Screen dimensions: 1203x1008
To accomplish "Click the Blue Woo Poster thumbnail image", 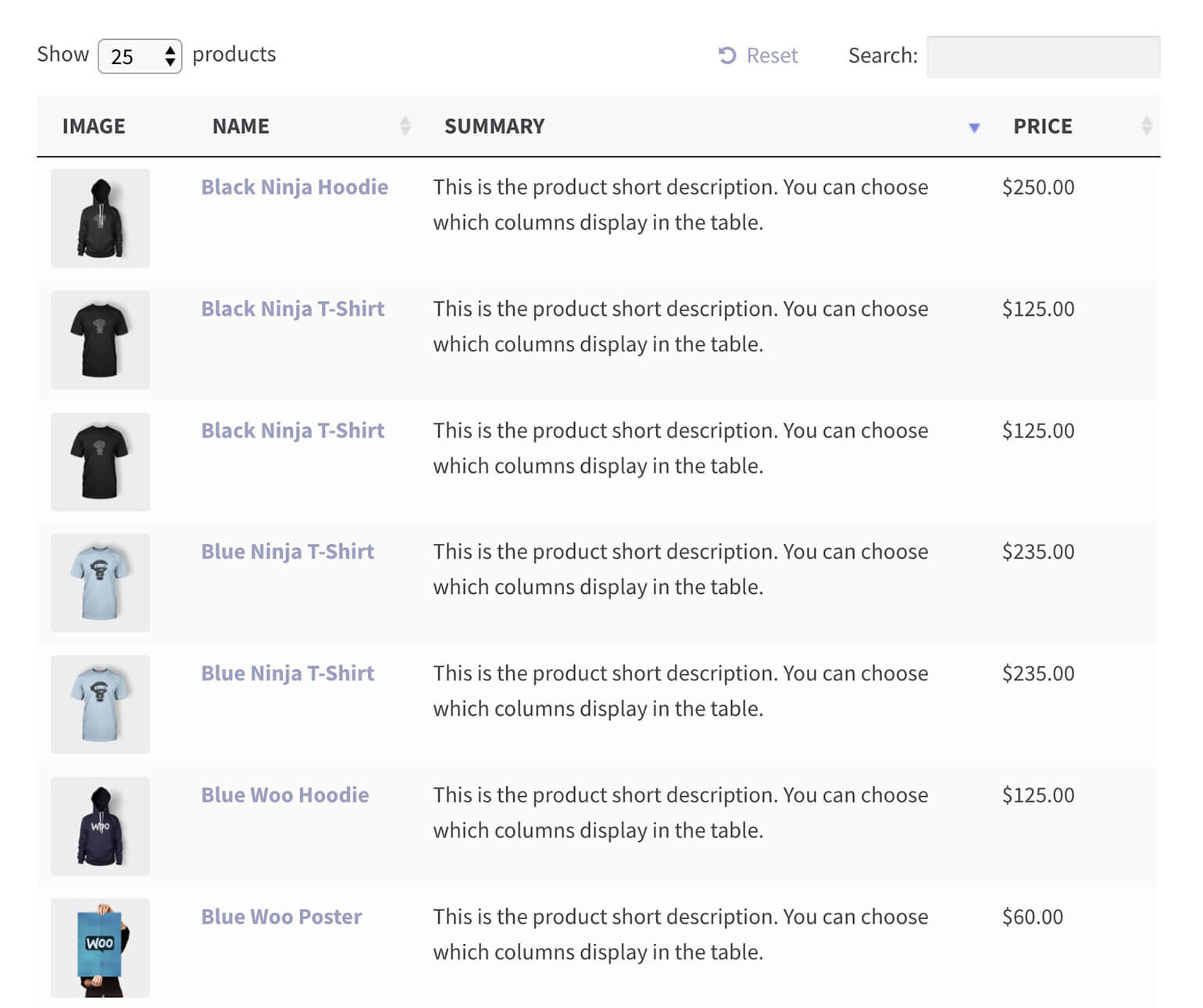I will [100, 948].
